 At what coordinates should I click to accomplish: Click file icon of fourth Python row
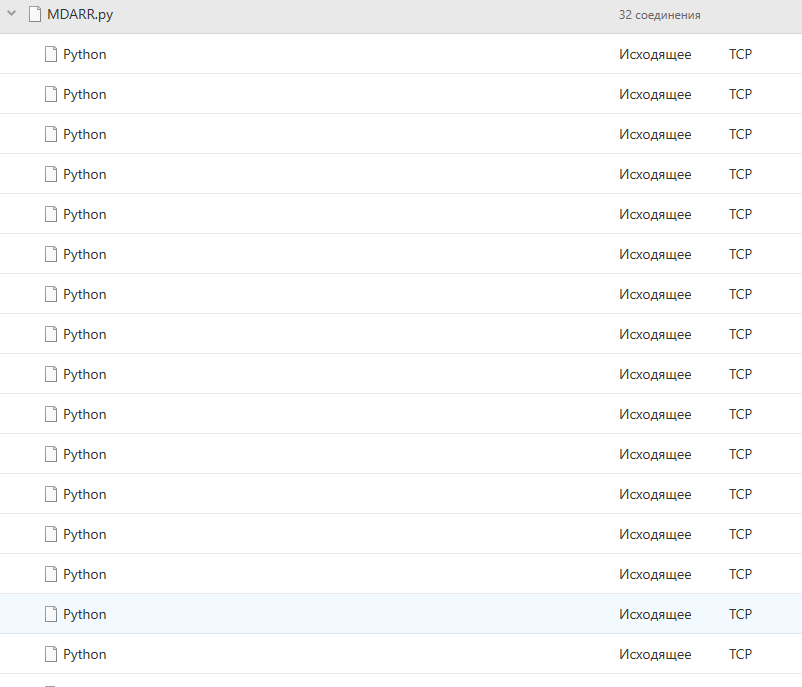point(51,174)
